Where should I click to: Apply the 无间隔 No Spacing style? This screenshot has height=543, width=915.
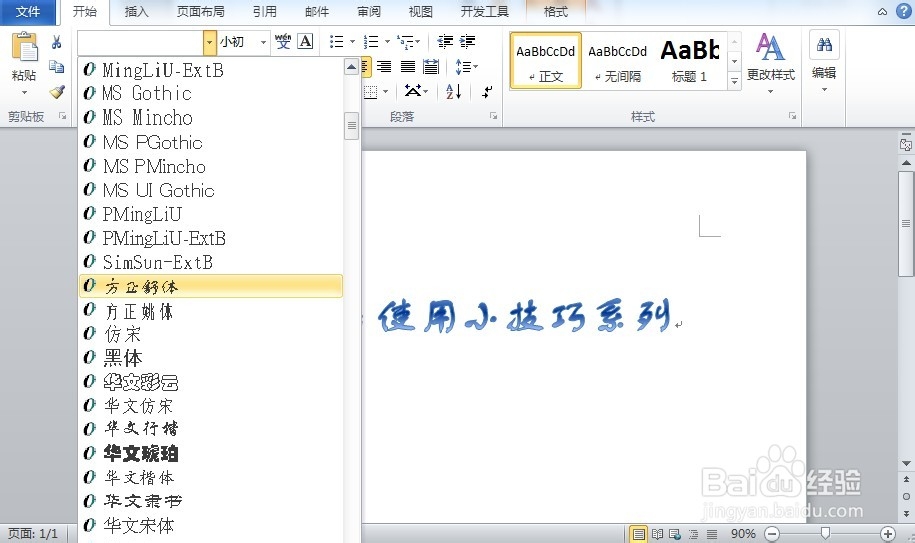tap(617, 61)
